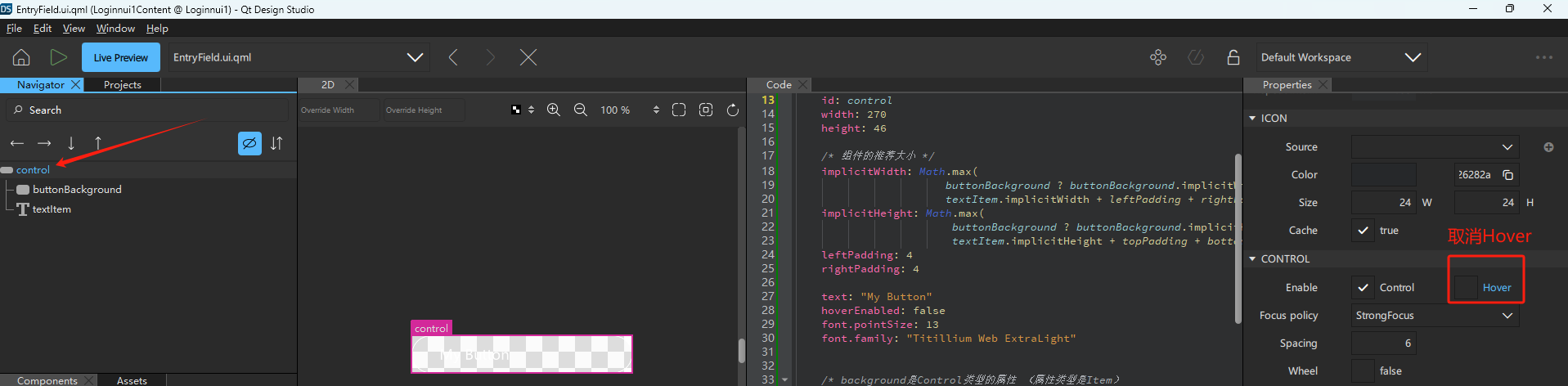The height and width of the screenshot is (386, 1568).
Task: Zoom out on the 2D view
Action: (x=581, y=110)
